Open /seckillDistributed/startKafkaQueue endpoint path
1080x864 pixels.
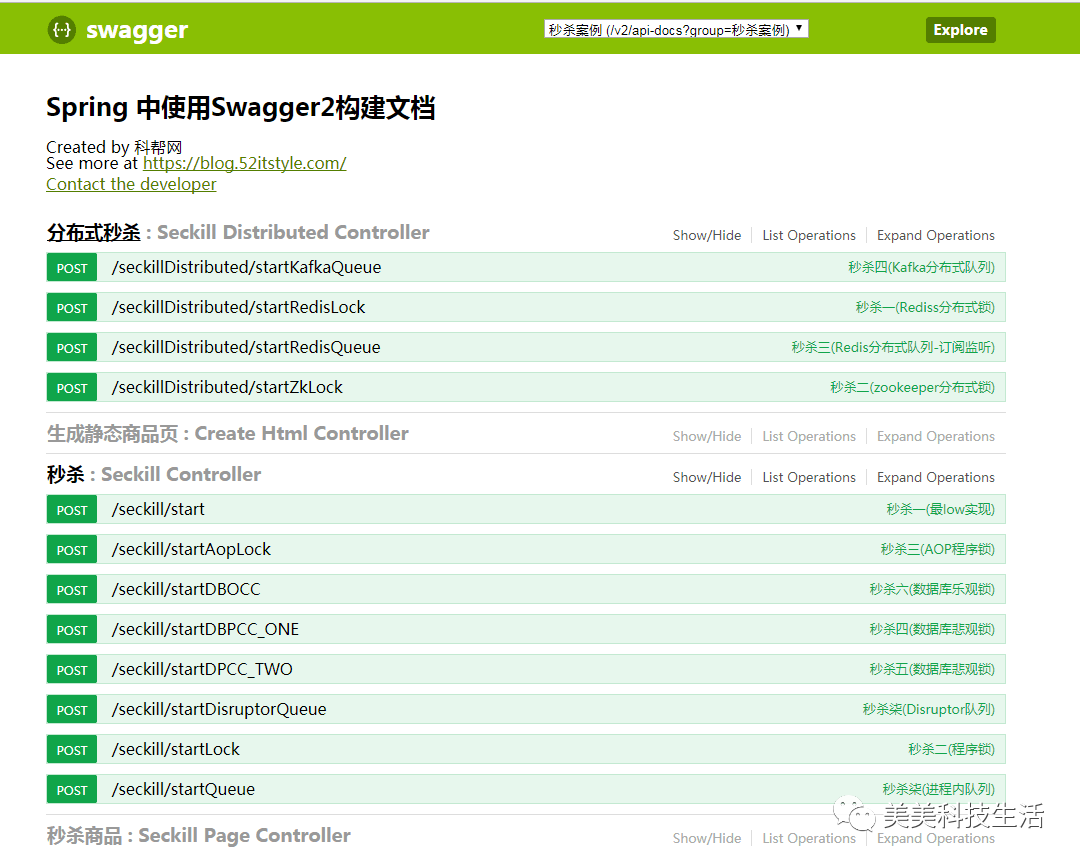pos(247,267)
